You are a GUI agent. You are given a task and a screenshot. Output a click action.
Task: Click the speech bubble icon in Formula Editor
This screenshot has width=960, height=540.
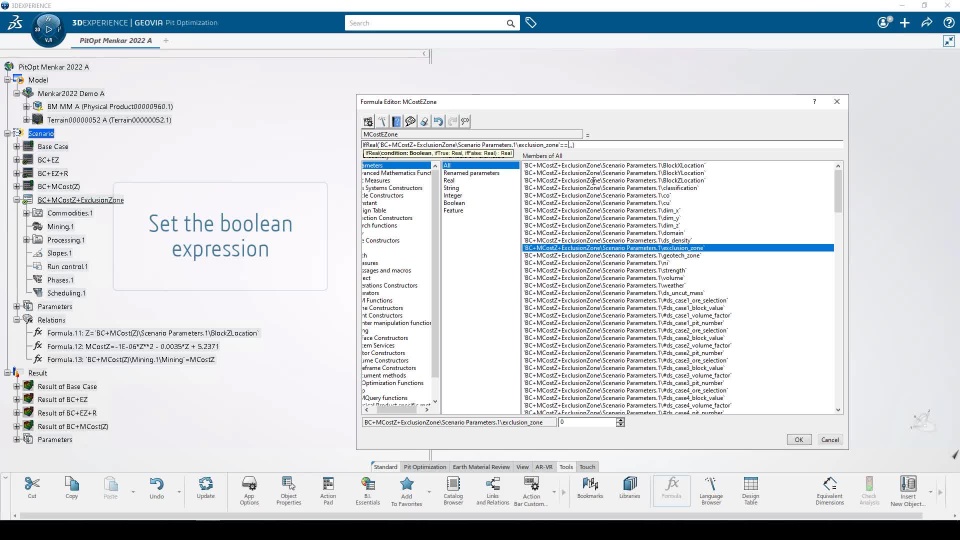[x=410, y=121]
